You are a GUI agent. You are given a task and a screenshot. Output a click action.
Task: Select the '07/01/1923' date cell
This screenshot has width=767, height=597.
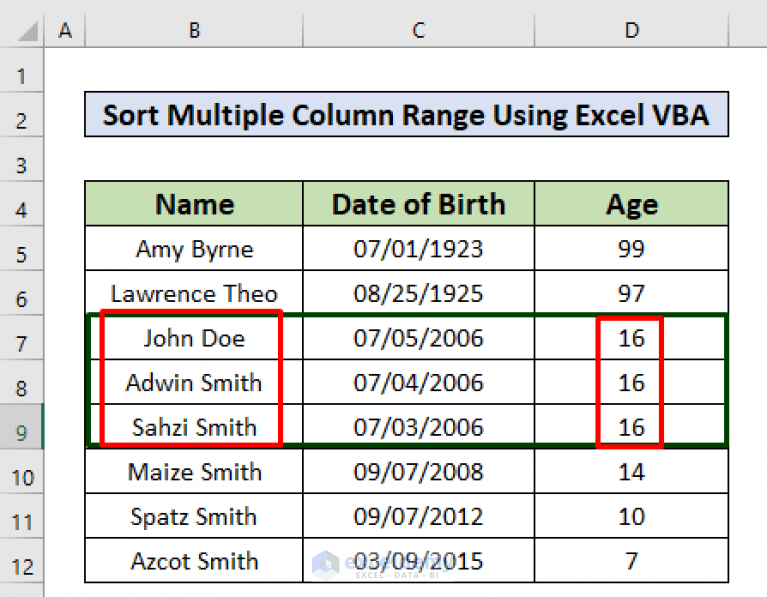[x=419, y=248]
